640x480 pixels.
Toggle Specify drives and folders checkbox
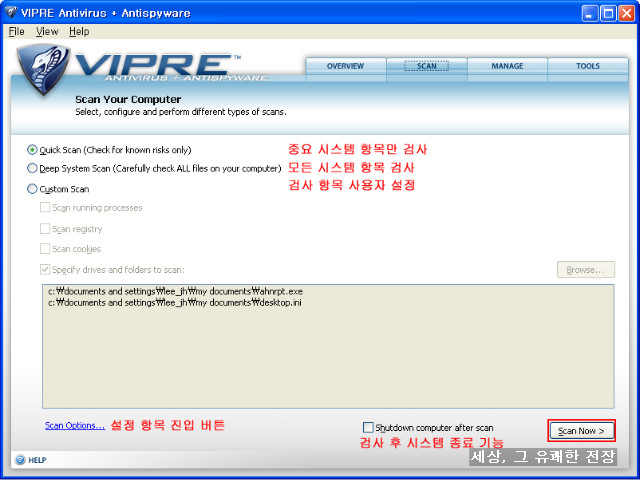click(45, 269)
